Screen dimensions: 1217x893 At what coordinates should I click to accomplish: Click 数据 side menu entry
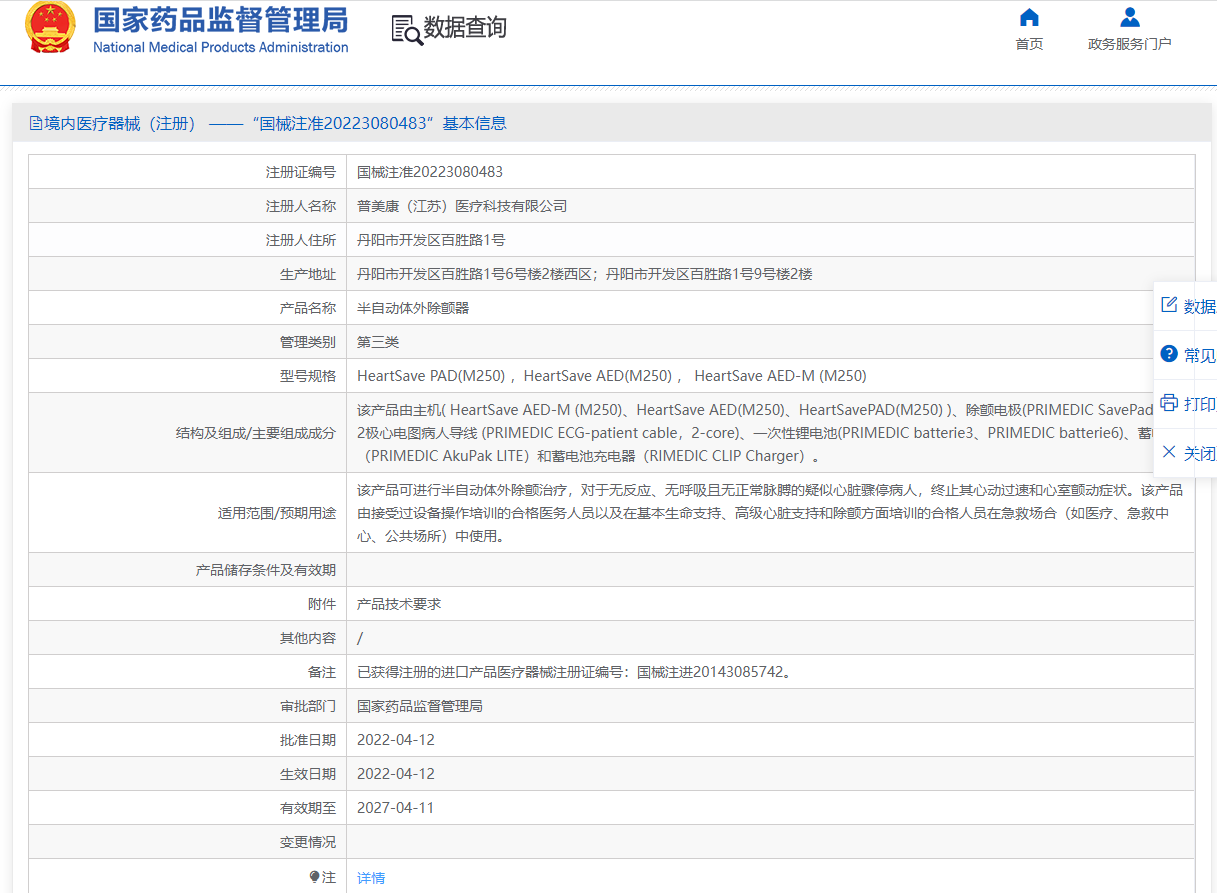(x=1200, y=306)
